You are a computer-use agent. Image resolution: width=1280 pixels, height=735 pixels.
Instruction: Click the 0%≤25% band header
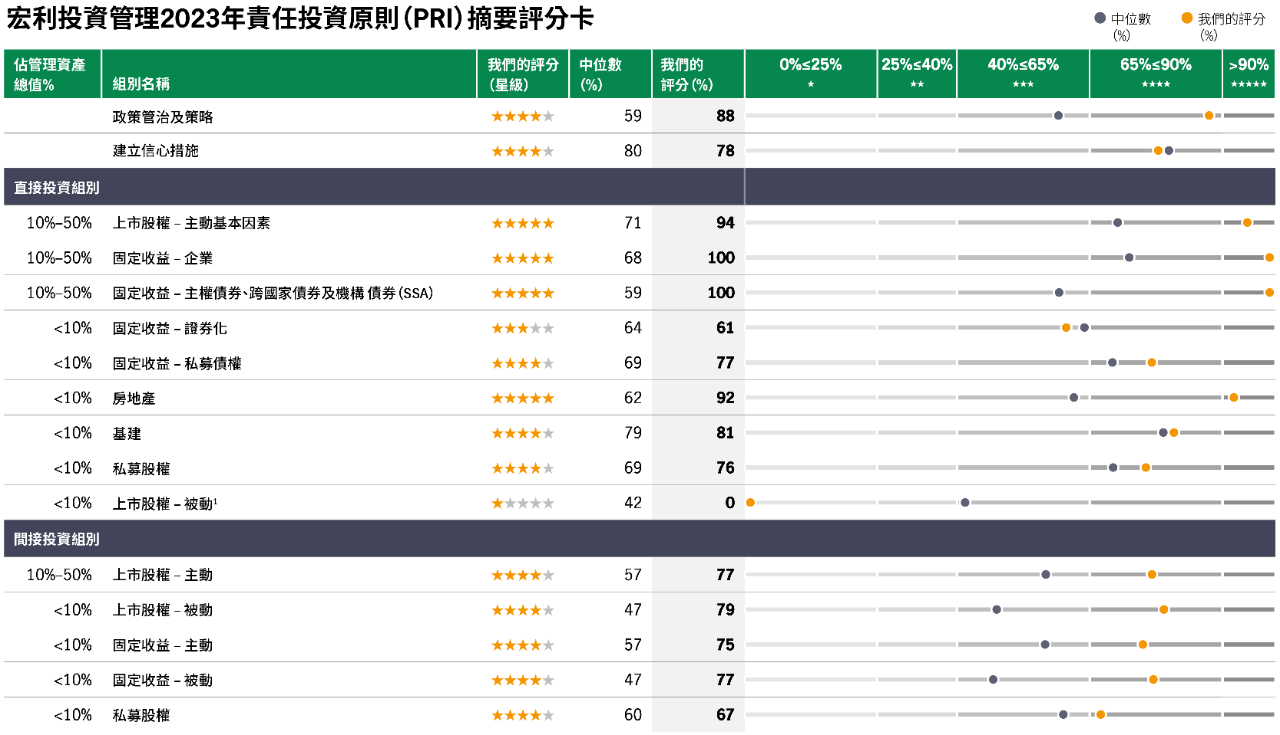click(811, 73)
